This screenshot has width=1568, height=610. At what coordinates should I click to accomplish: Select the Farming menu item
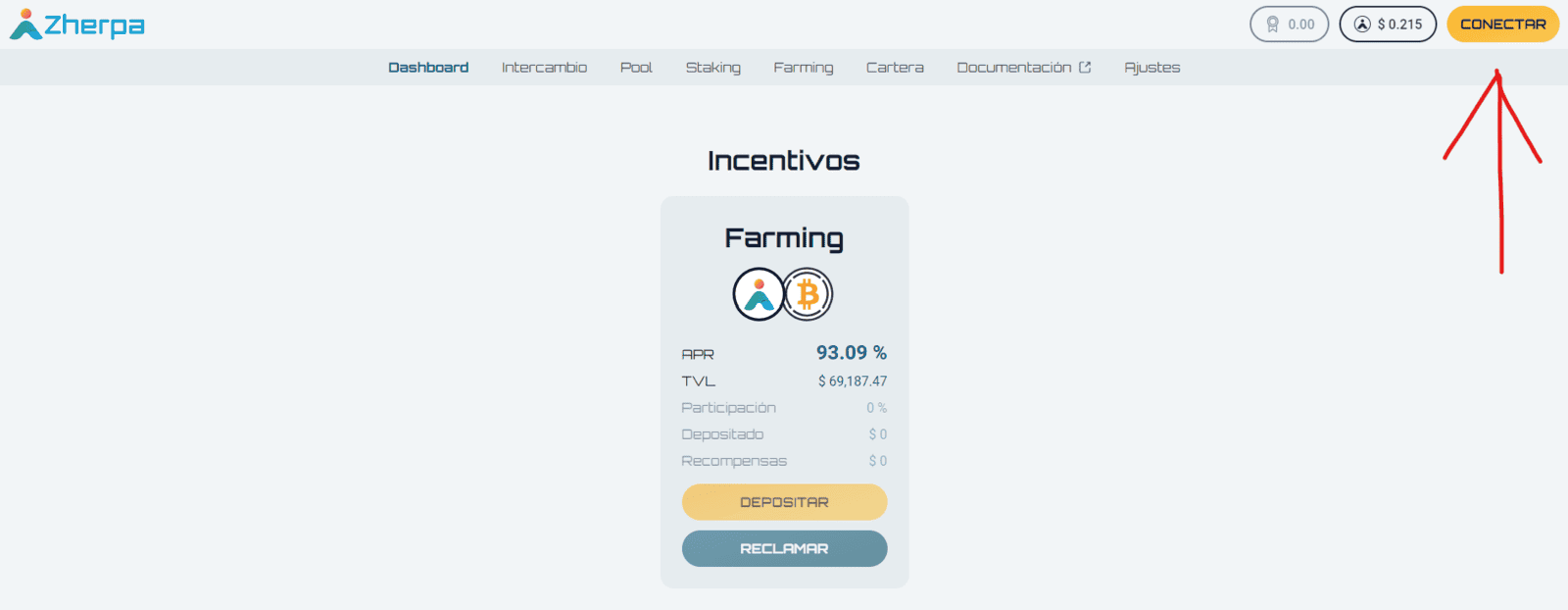coord(803,68)
